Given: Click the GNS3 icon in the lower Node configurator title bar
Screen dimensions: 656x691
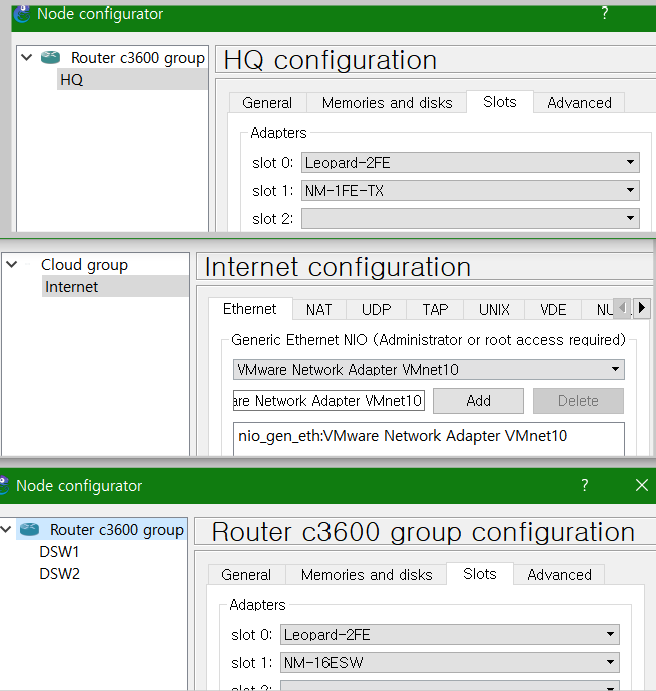Looking at the screenshot, I should pos(5,485).
